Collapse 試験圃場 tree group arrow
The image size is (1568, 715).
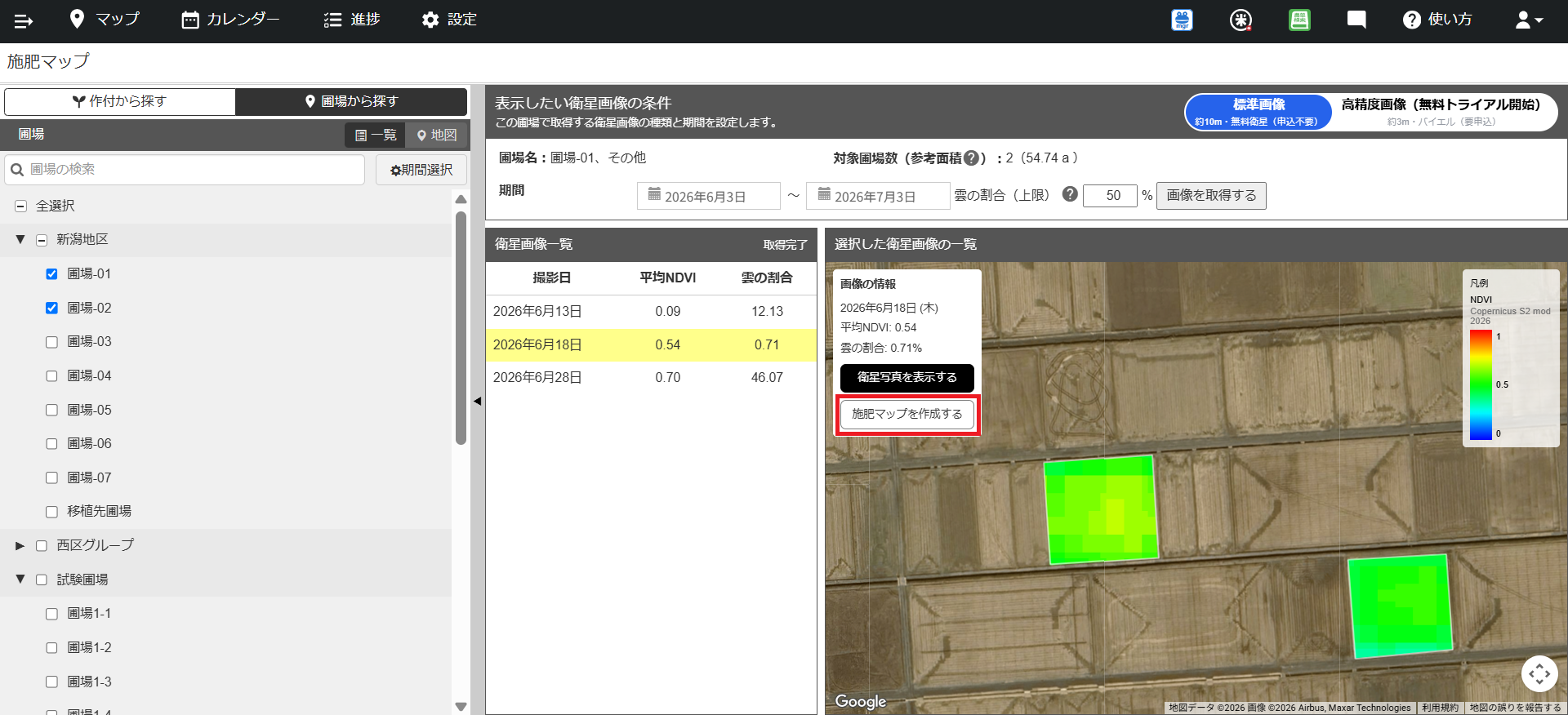pyautogui.click(x=20, y=579)
